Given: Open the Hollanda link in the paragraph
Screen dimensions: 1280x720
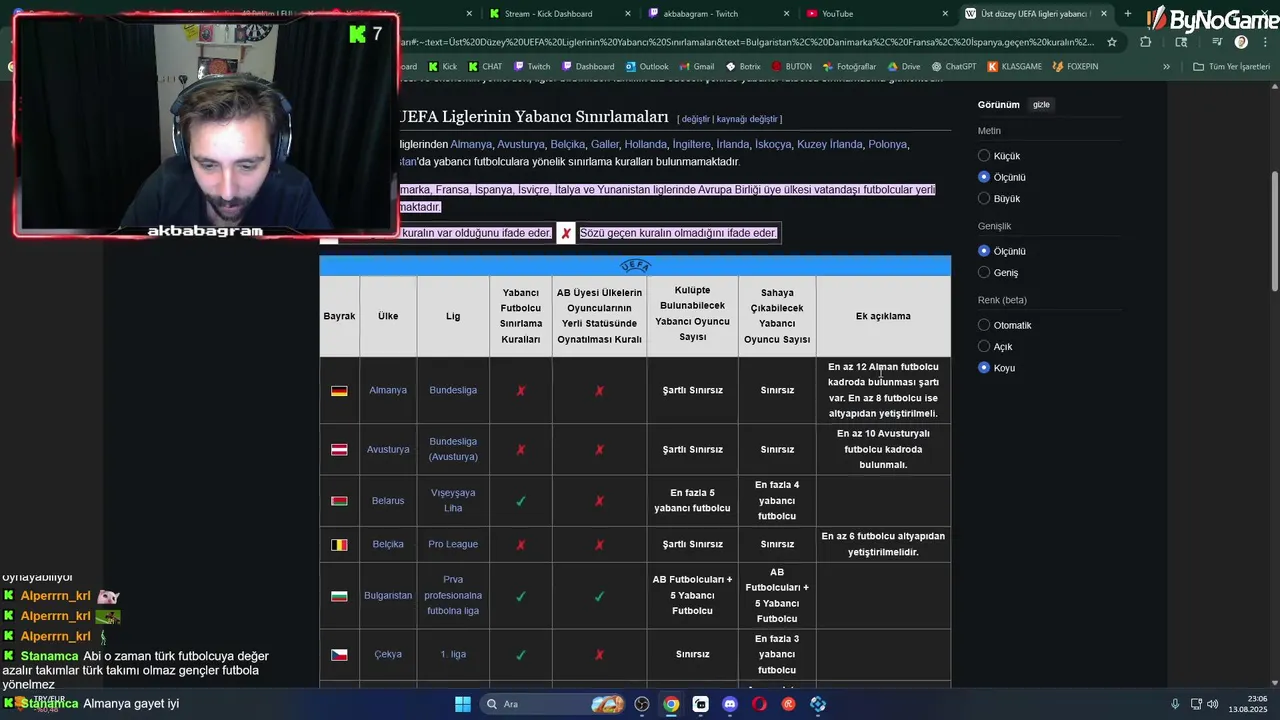Looking at the screenshot, I should 646,144.
